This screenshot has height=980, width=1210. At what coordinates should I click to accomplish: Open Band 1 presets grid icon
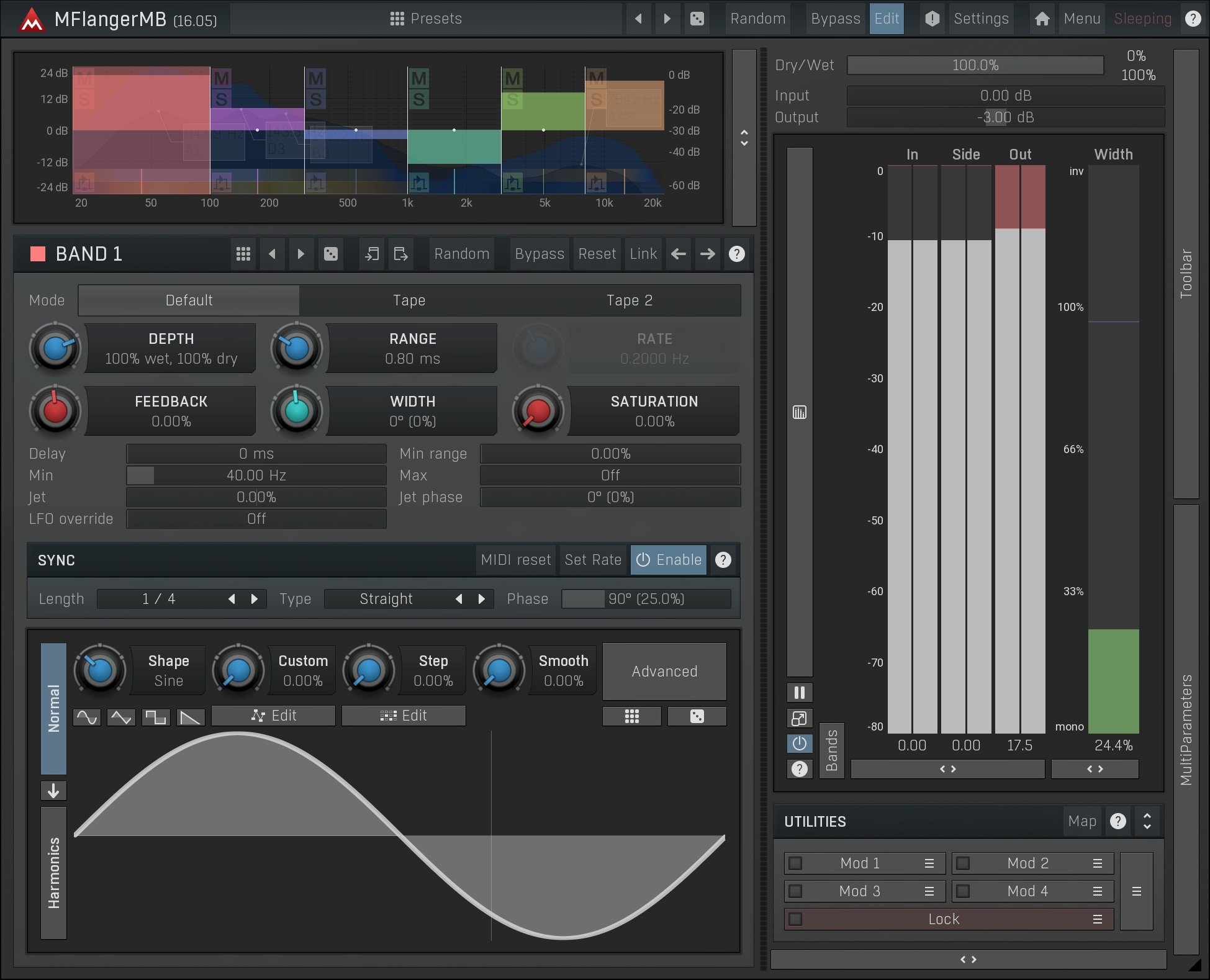[243, 254]
